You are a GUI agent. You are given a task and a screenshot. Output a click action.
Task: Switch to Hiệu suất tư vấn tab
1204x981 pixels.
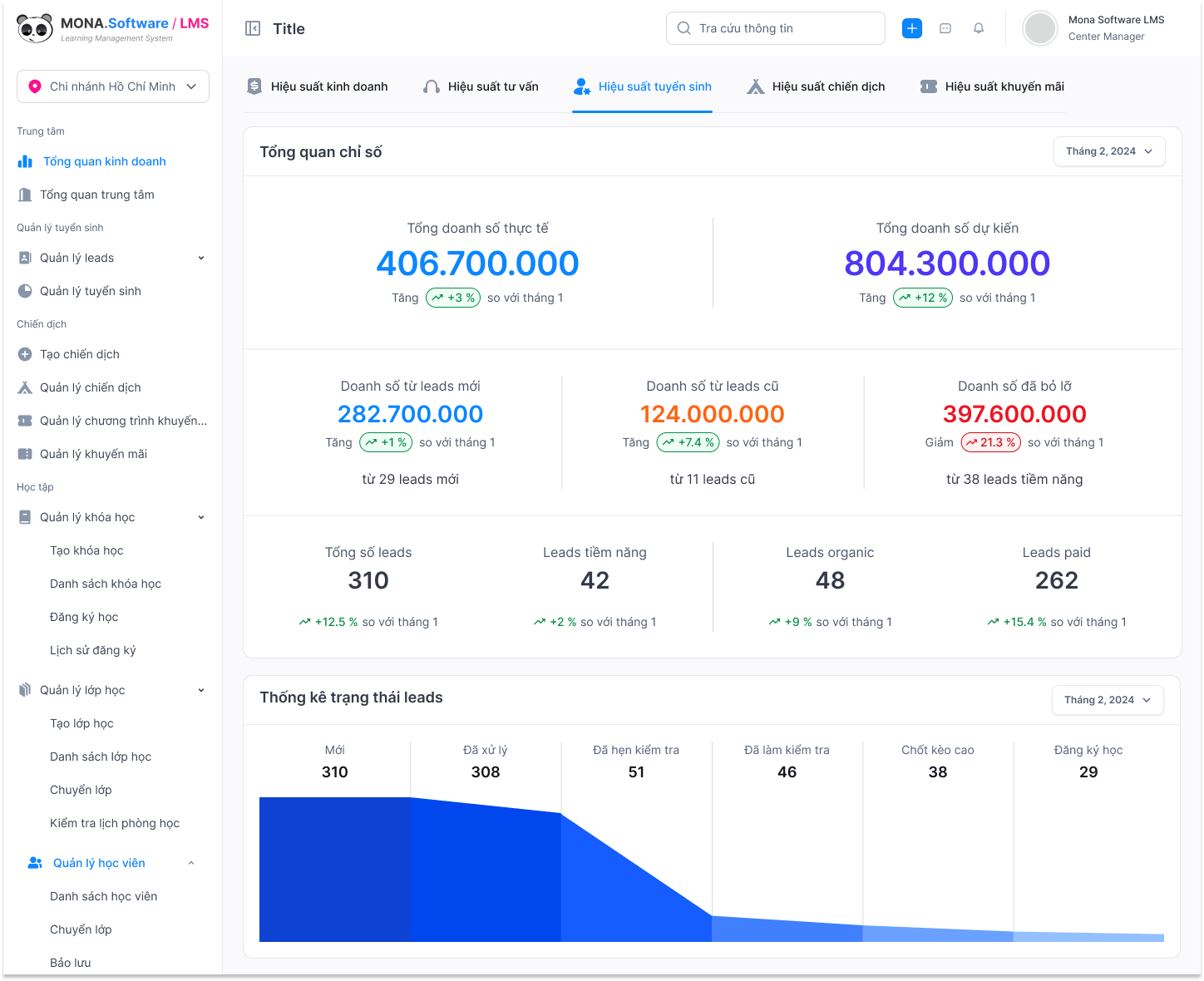point(481,86)
